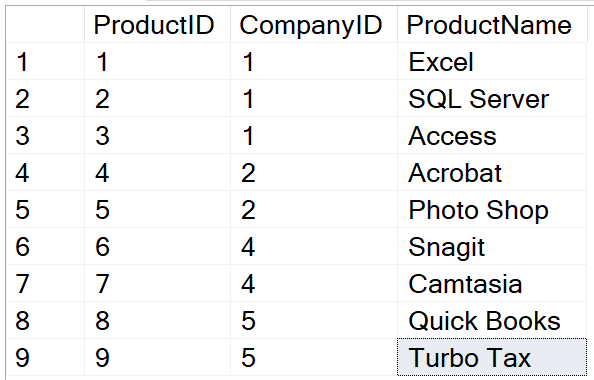Click the Camtasia cell
Screen dimensions: 594x380
click(492, 283)
